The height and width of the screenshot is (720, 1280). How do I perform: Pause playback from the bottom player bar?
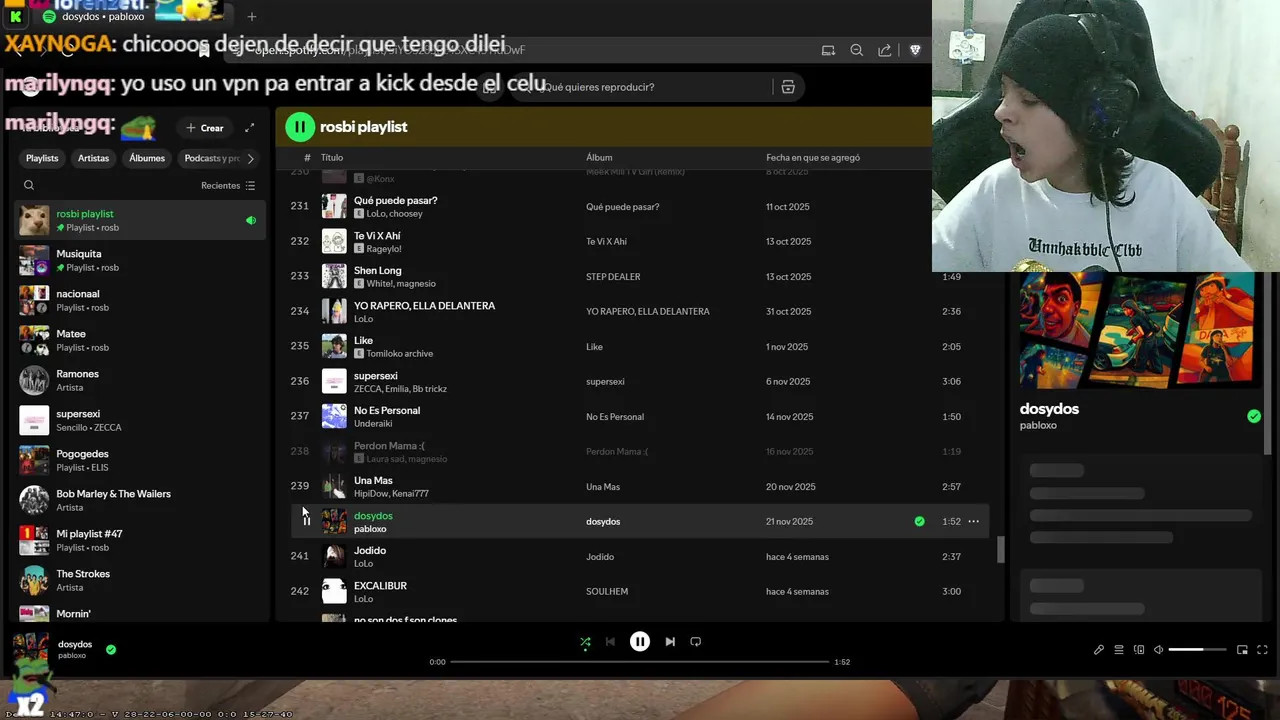(640, 642)
